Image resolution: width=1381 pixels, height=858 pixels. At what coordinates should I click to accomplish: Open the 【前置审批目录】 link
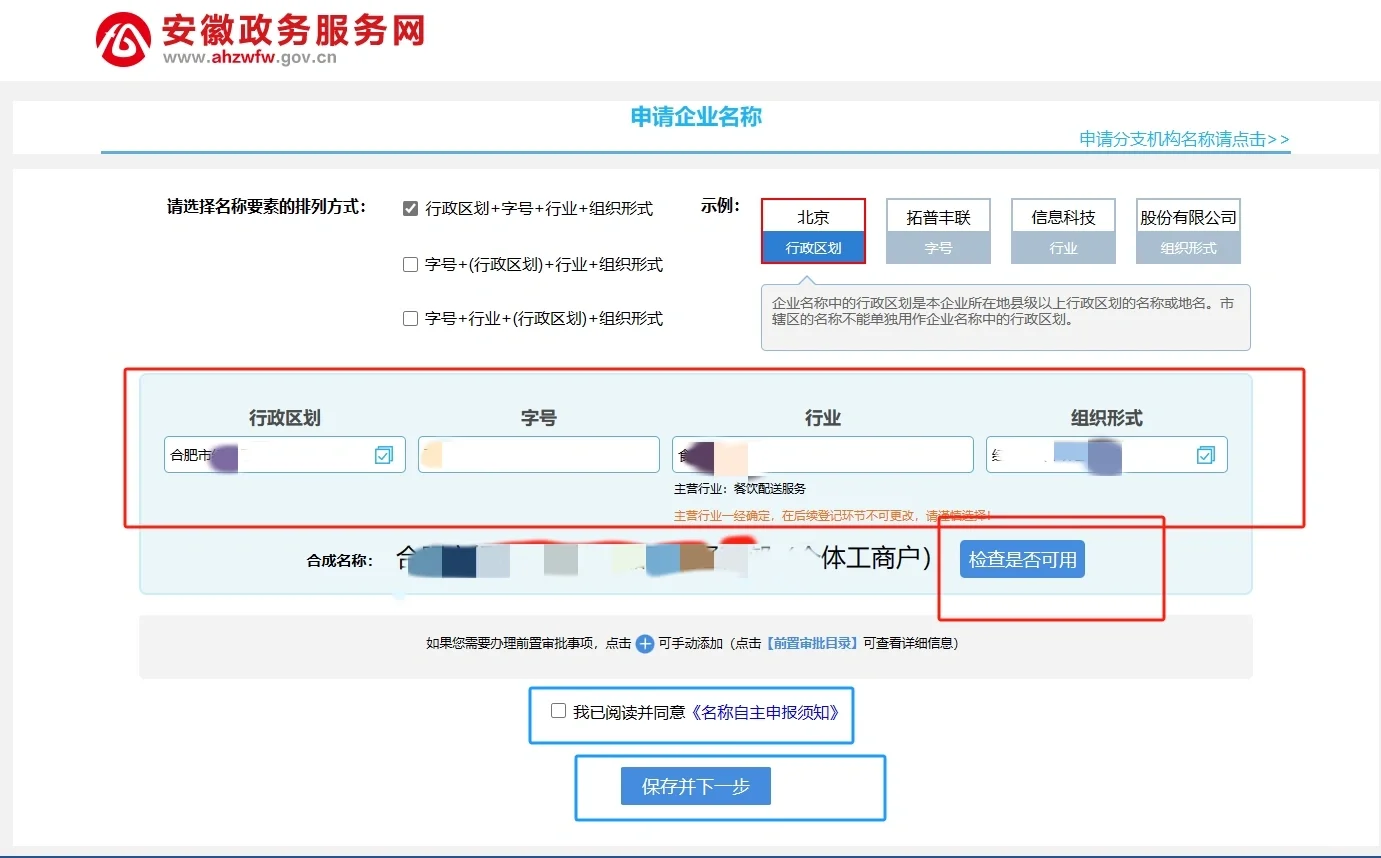(812, 643)
